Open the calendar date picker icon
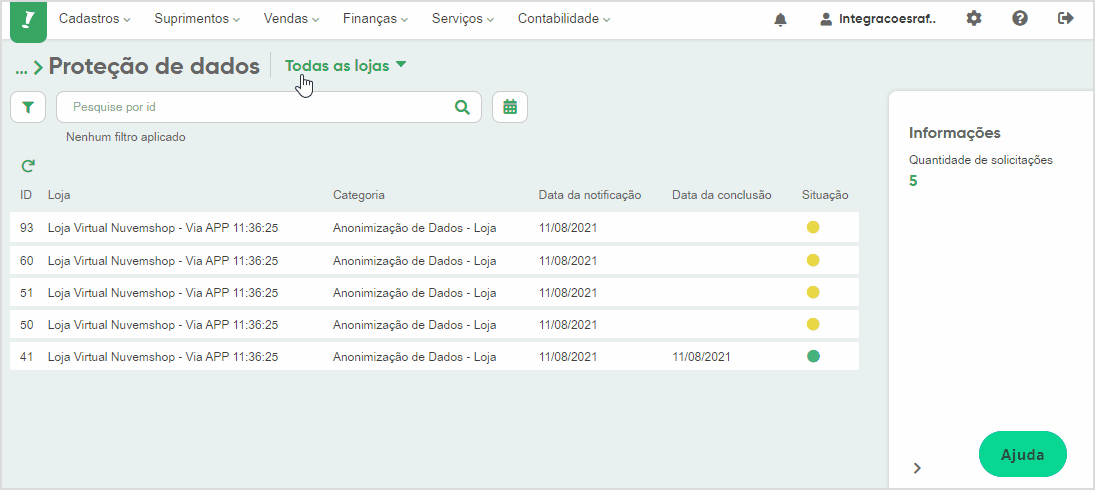The height and width of the screenshot is (490, 1095). [510, 107]
